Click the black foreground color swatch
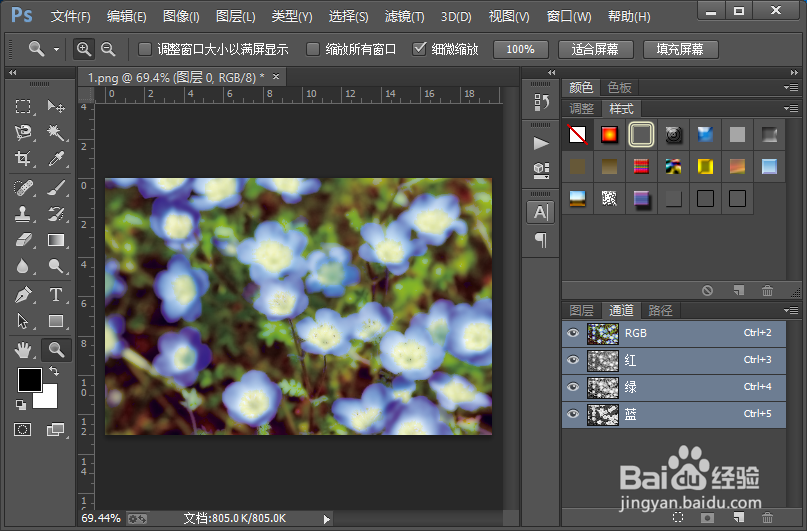Image resolution: width=807 pixels, height=531 pixels. point(30,380)
